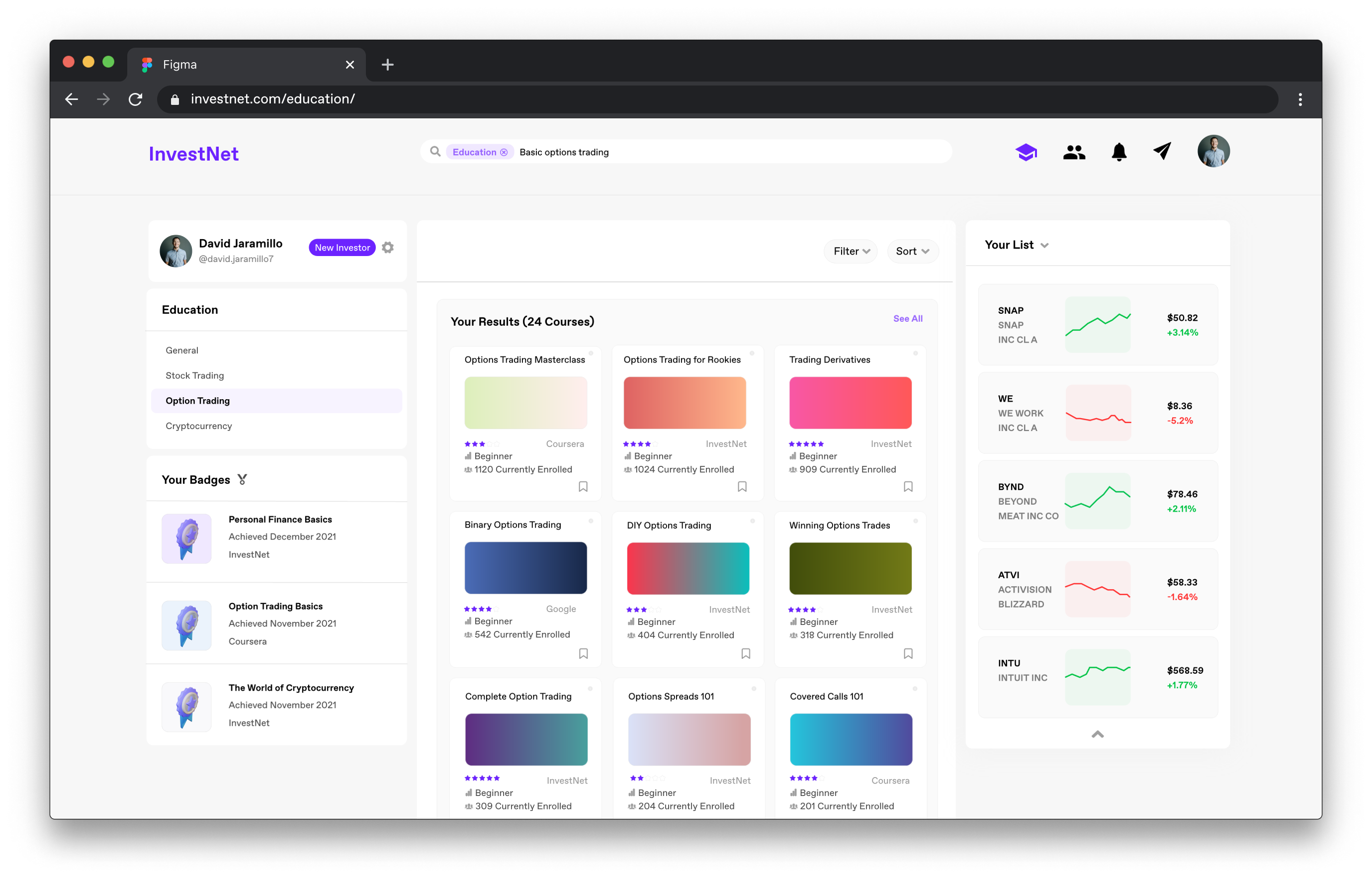Open the SNAP stock chart

(x=1097, y=324)
